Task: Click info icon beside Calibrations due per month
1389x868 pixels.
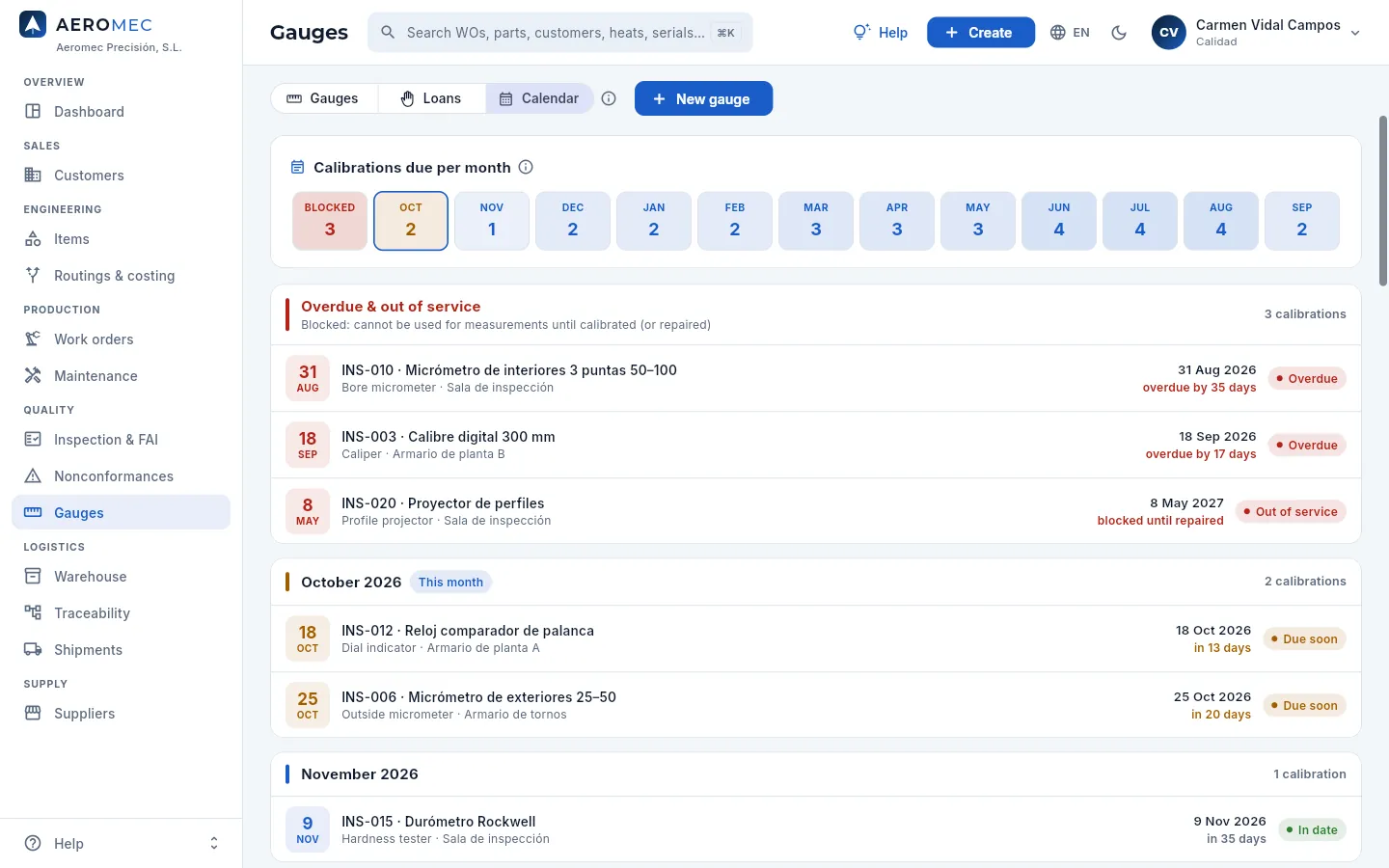Action: click(526, 167)
